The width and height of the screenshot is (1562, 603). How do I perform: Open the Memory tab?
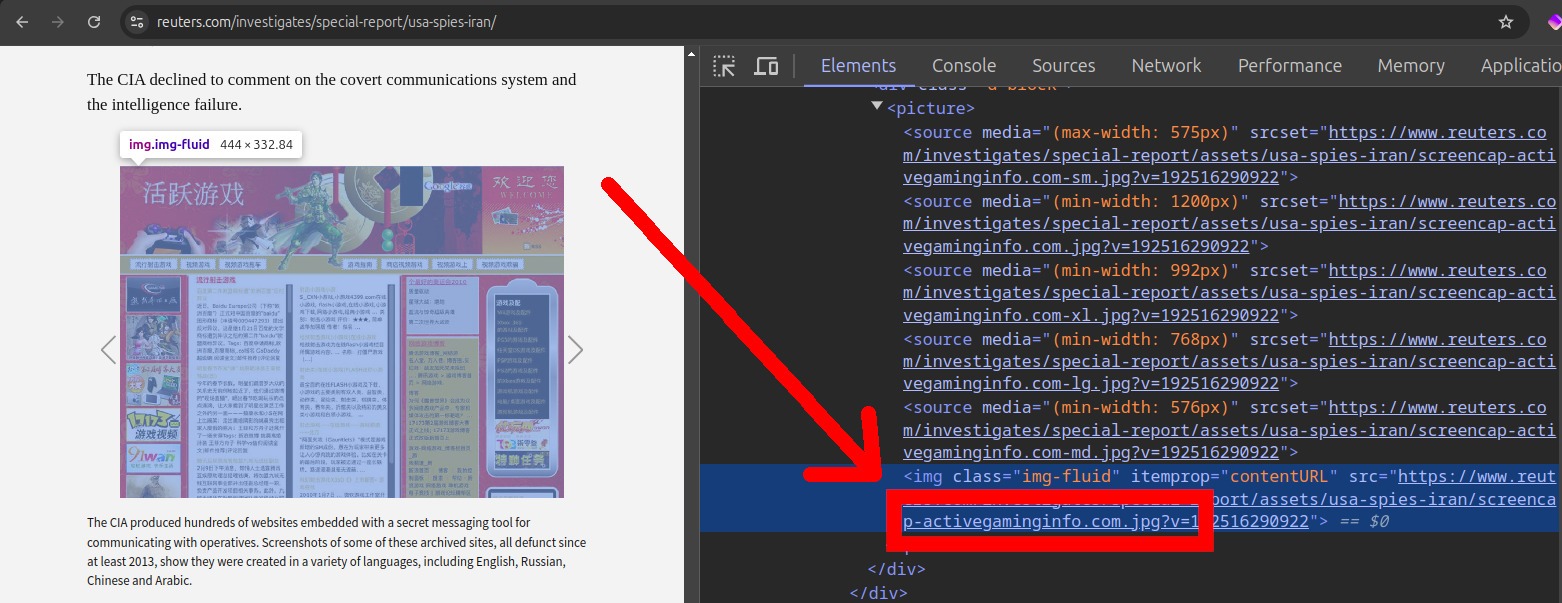click(x=1410, y=66)
